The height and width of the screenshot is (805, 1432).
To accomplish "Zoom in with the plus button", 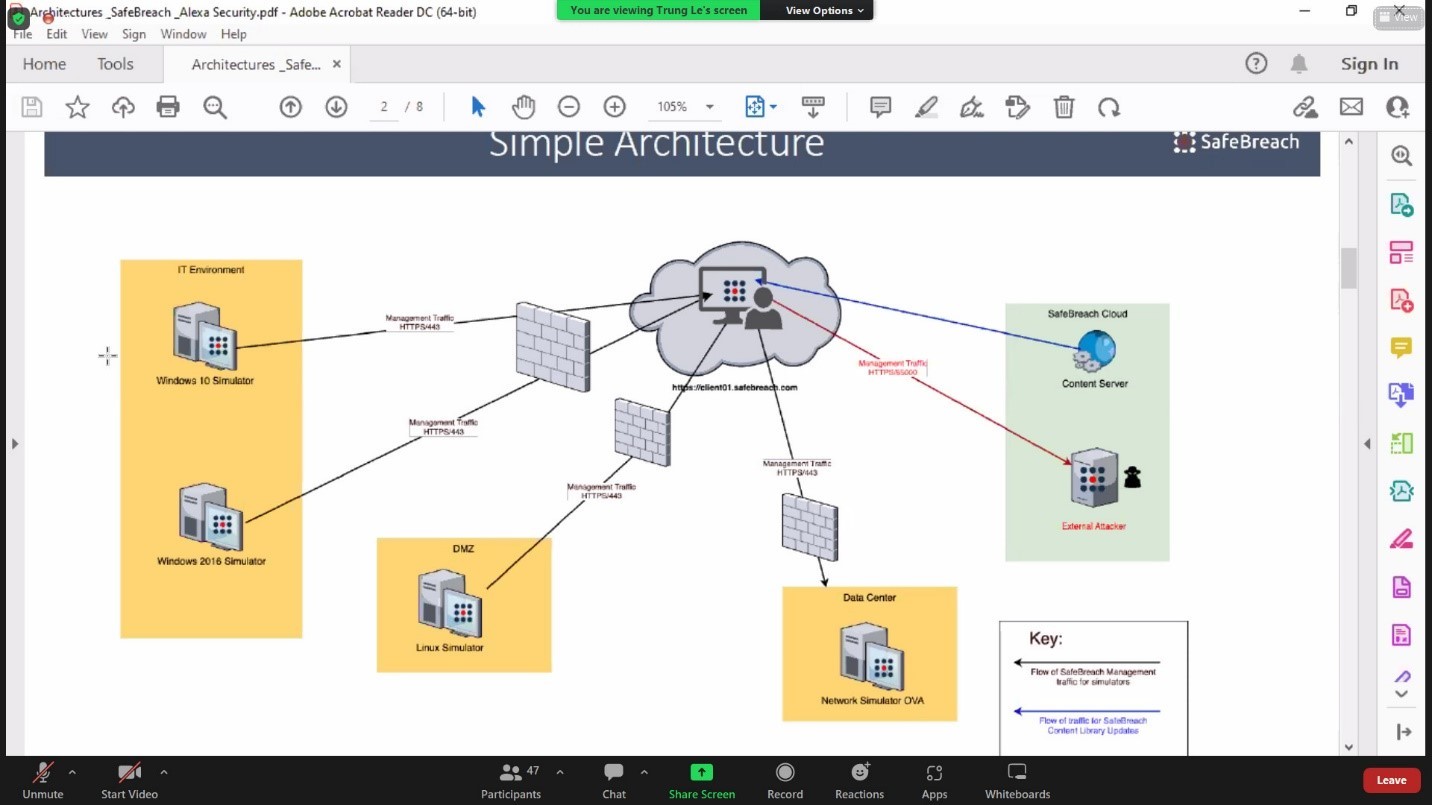I will tap(615, 107).
